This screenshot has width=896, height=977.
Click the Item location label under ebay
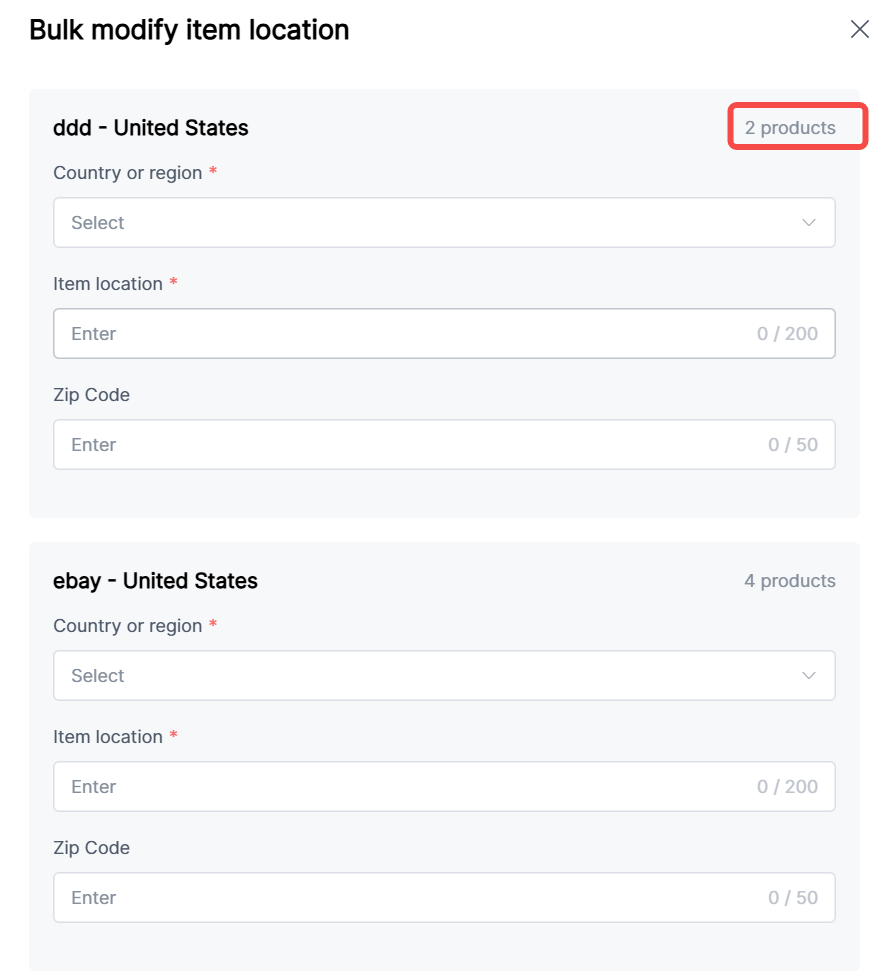click(108, 737)
